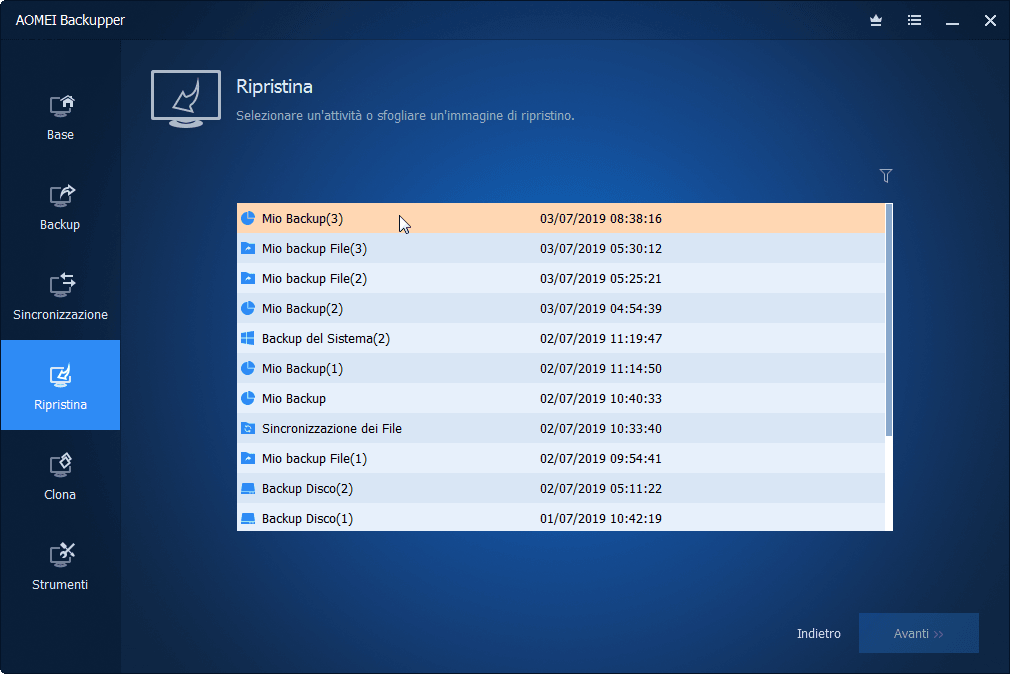Open the Base section in sidebar
The height and width of the screenshot is (674, 1010).
[61, 118]
